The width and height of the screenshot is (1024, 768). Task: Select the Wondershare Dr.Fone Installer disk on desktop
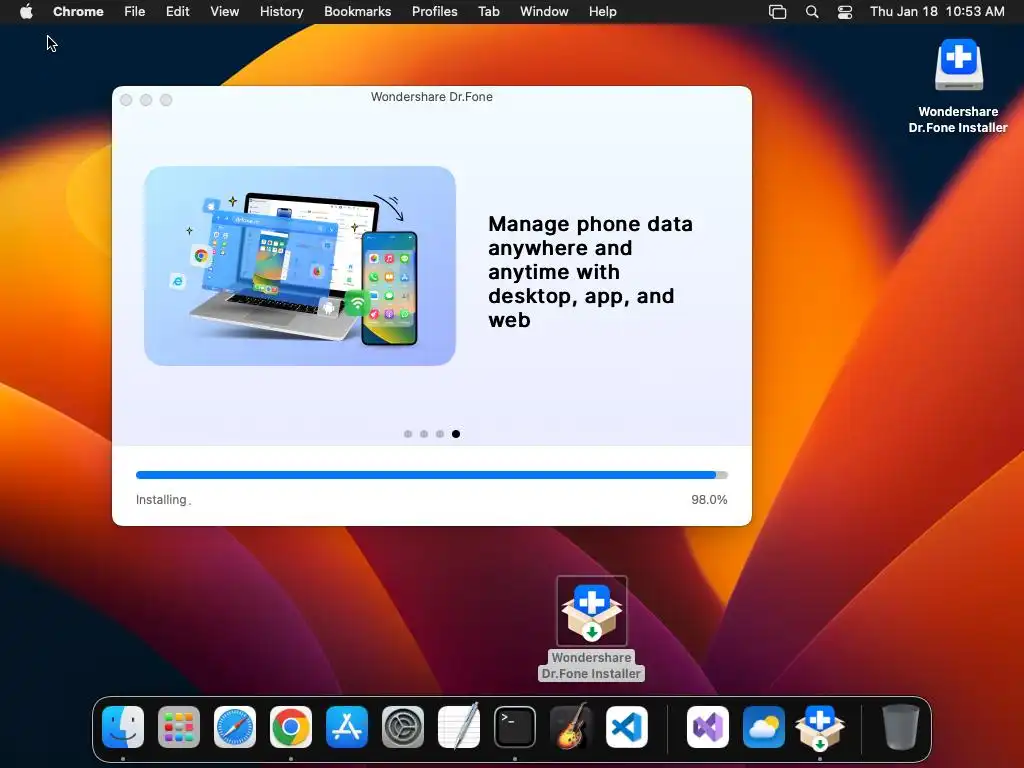point(958,65)
